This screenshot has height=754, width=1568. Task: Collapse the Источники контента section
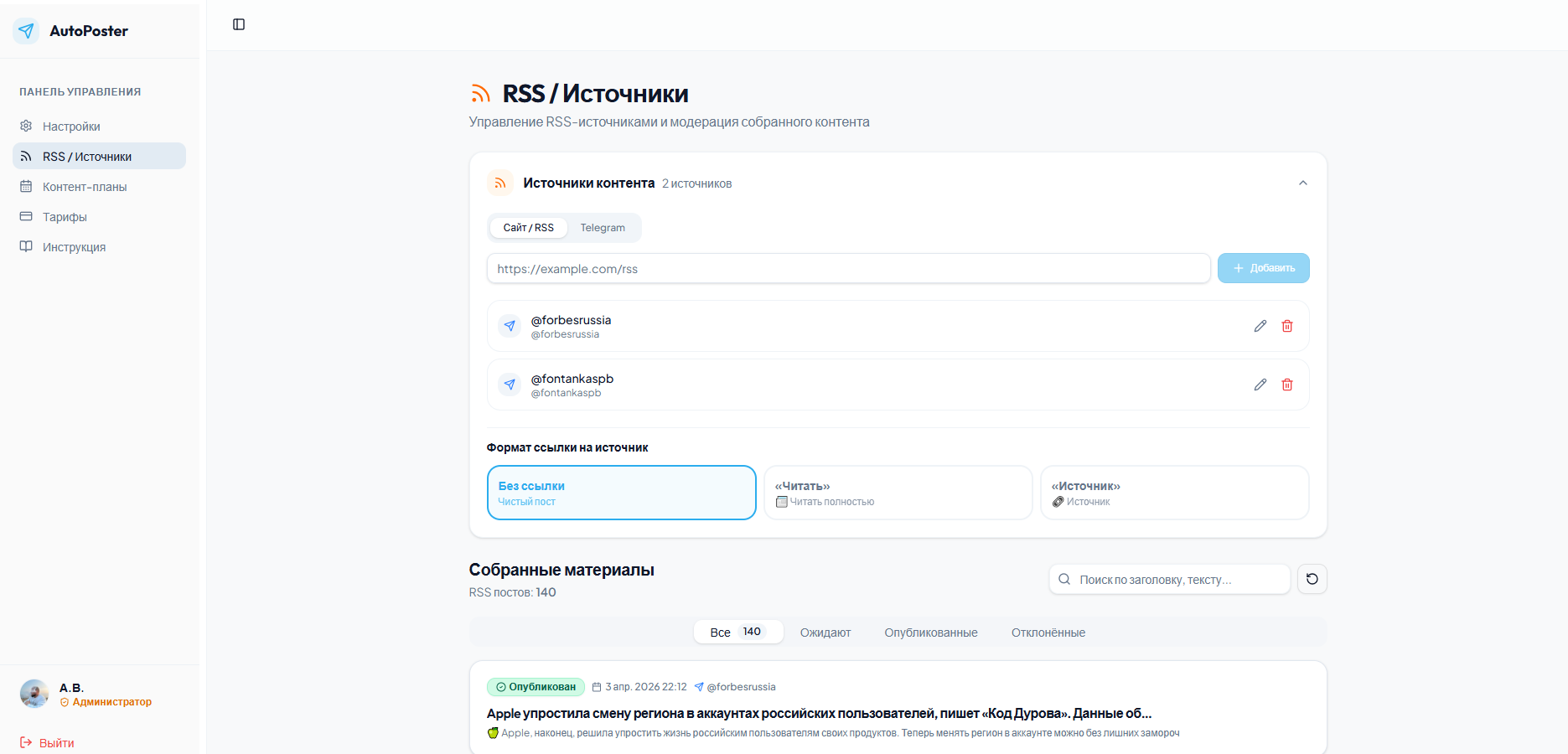(1302, 183)
